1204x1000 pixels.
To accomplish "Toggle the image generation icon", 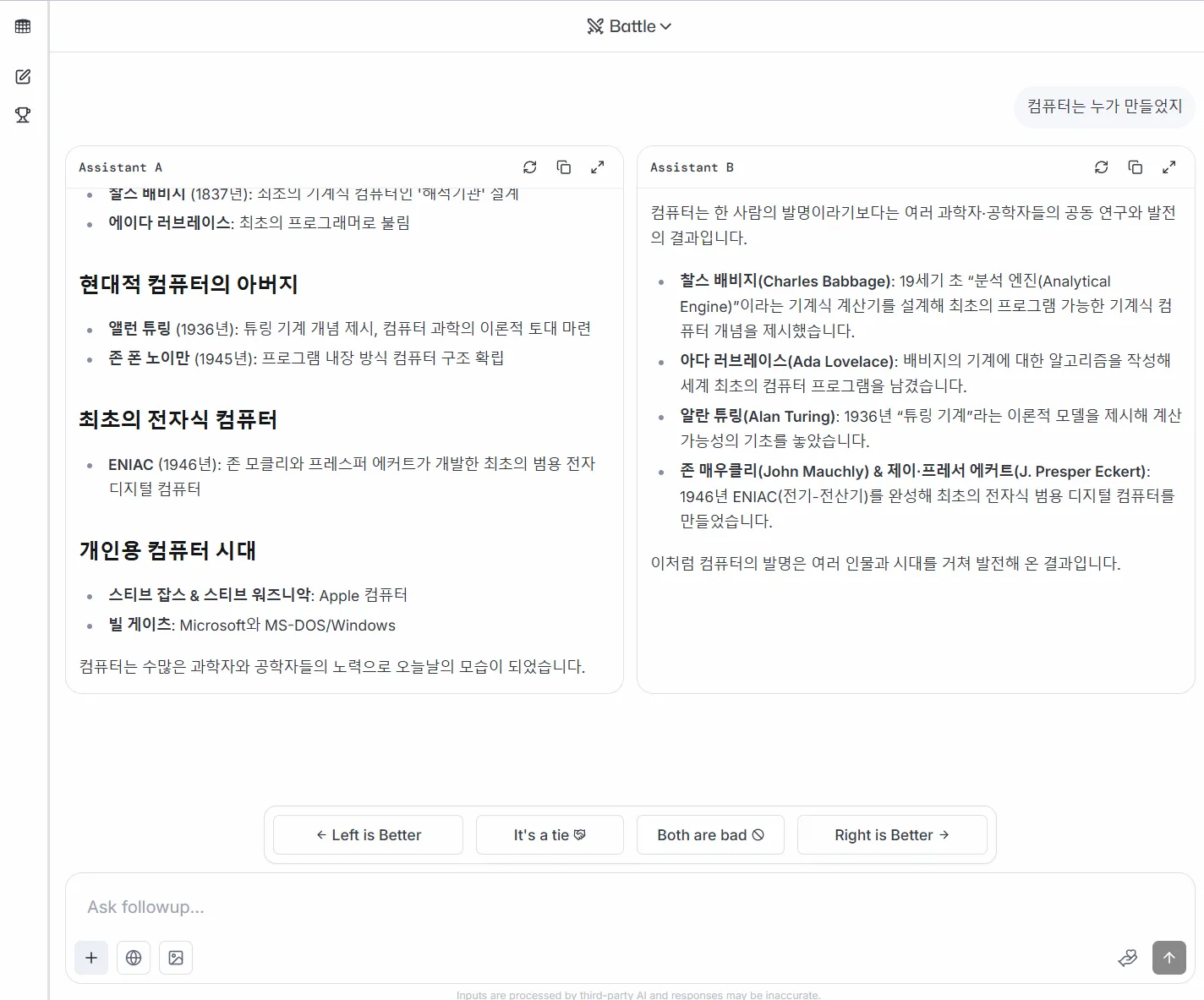I will pos(176,958).
